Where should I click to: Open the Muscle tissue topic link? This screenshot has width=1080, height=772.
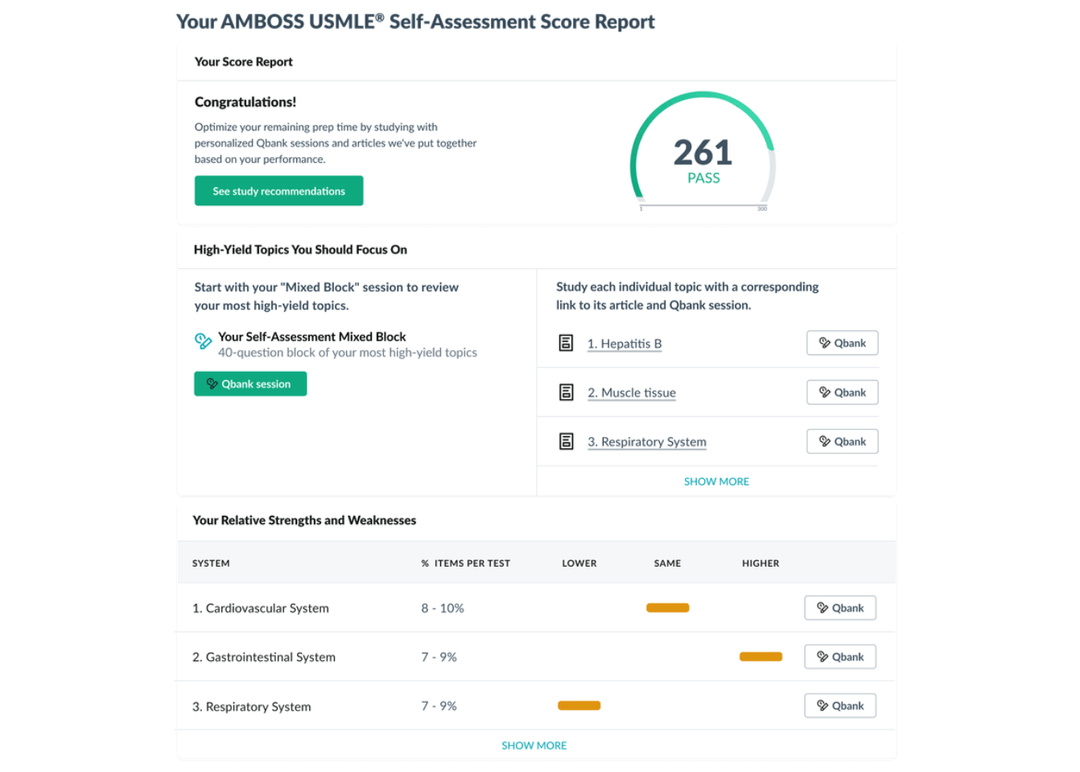coord(631,392)
